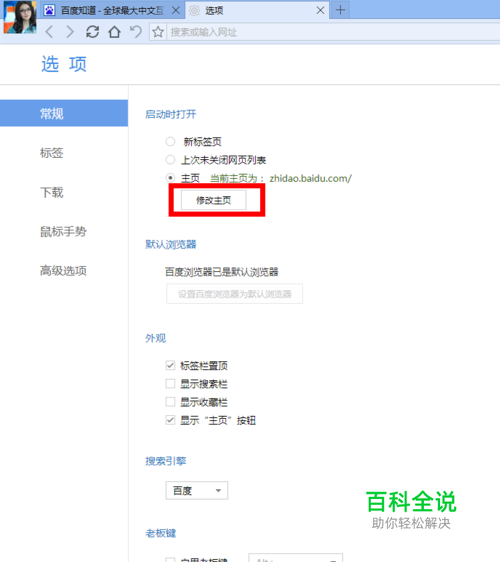Click the 修改主页 button
Image resolution: width=500 pixels, height=562 pixels.
click(214, 200)
